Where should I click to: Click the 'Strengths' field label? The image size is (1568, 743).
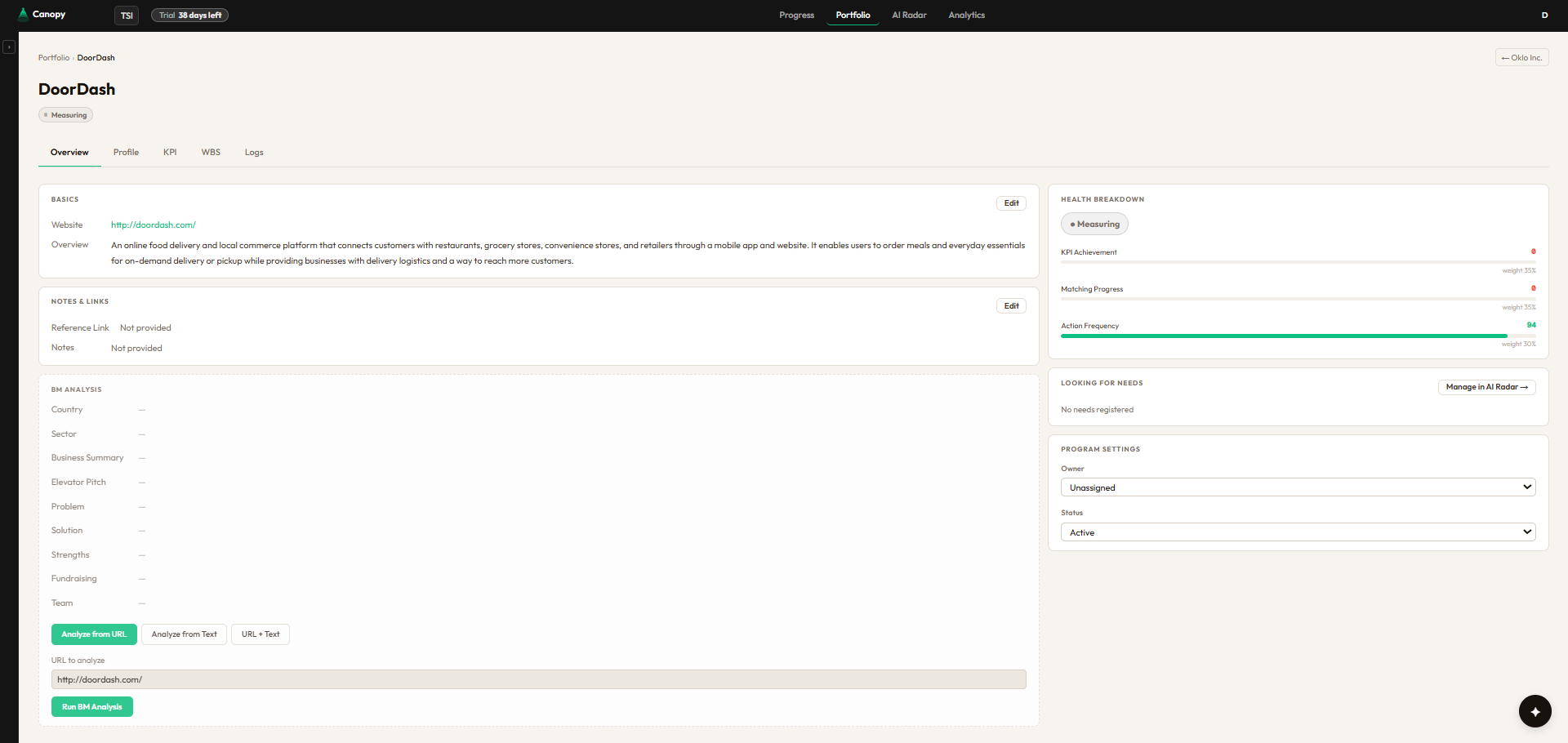70,555
